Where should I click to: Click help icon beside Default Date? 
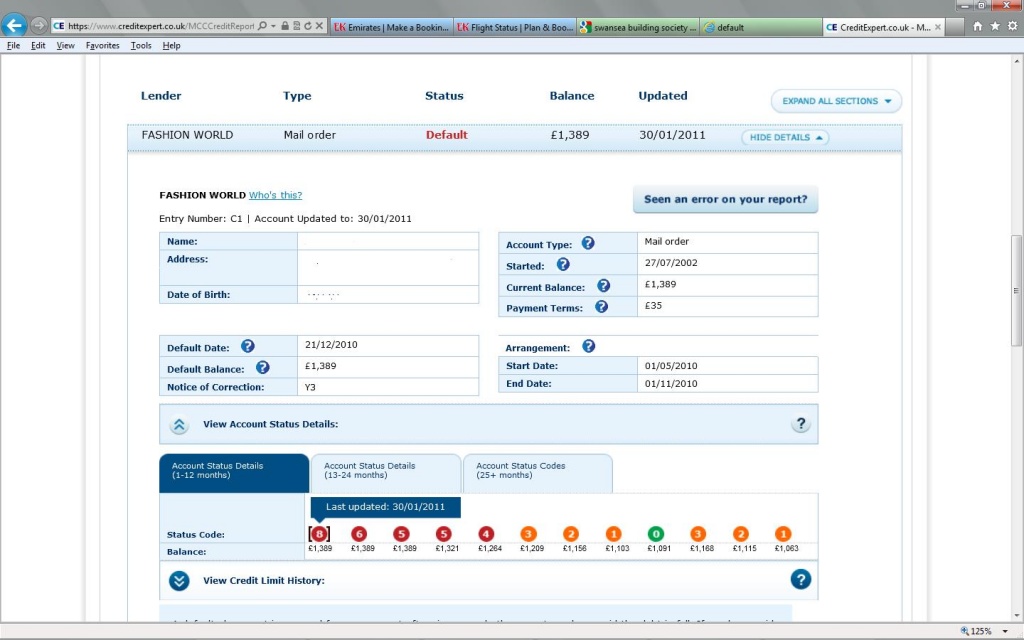point(247,347)
